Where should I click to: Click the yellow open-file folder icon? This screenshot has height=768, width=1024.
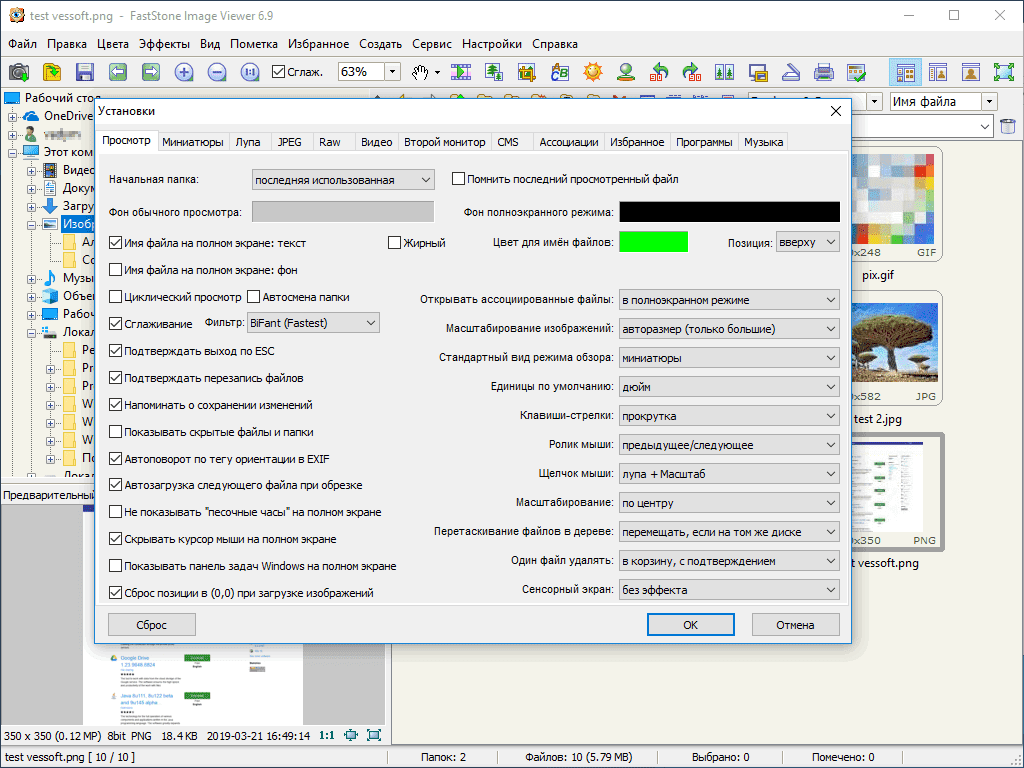52,72
